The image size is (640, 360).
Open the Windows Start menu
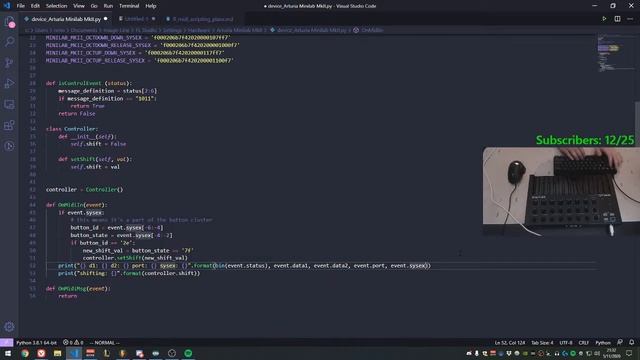click(8, 353)
